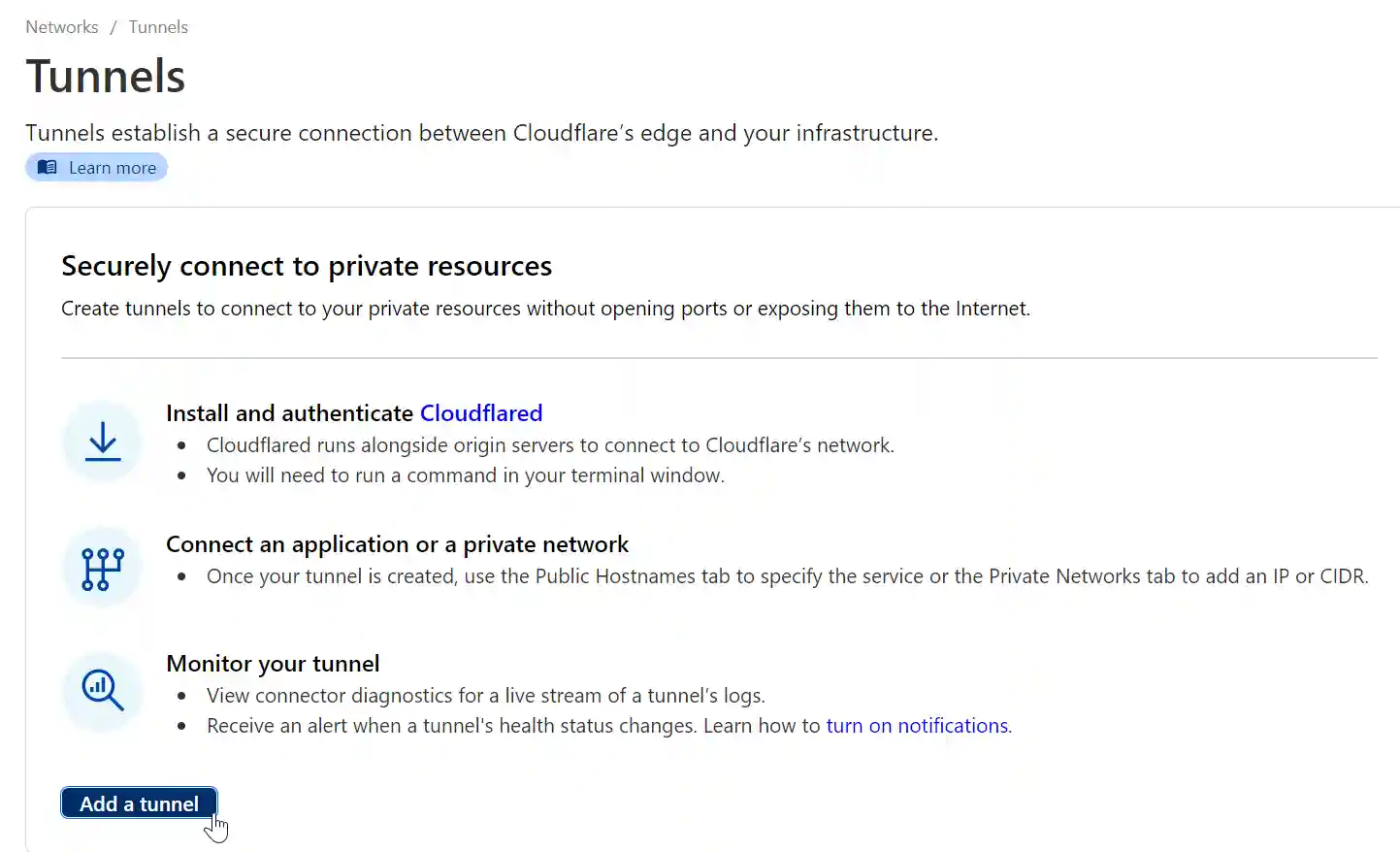1400x852 pixels.
Task: Open the turn on notifications link
Action: click(916, 725)
